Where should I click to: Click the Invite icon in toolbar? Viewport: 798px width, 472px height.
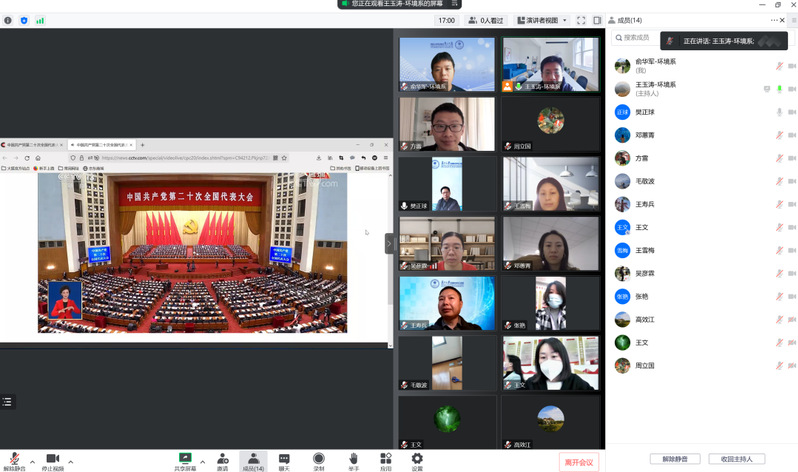[222, 461]
